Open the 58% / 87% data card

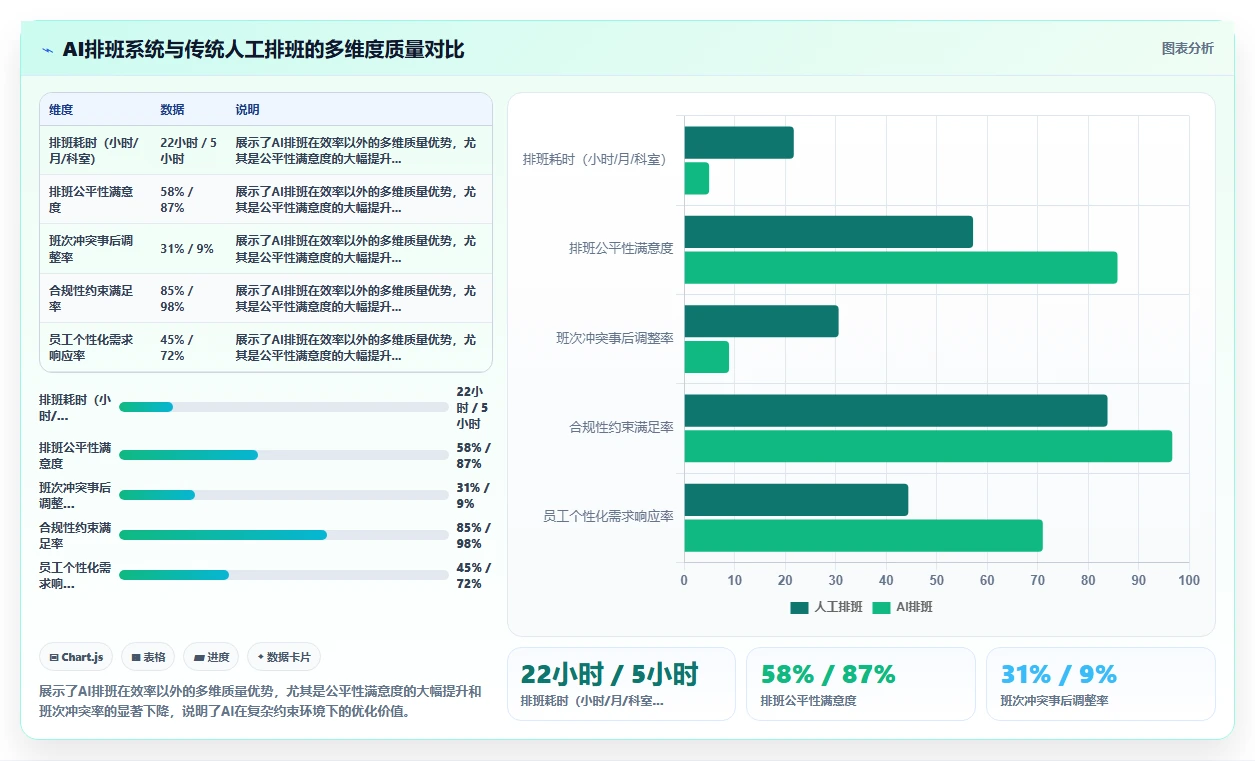click(861, 684)
